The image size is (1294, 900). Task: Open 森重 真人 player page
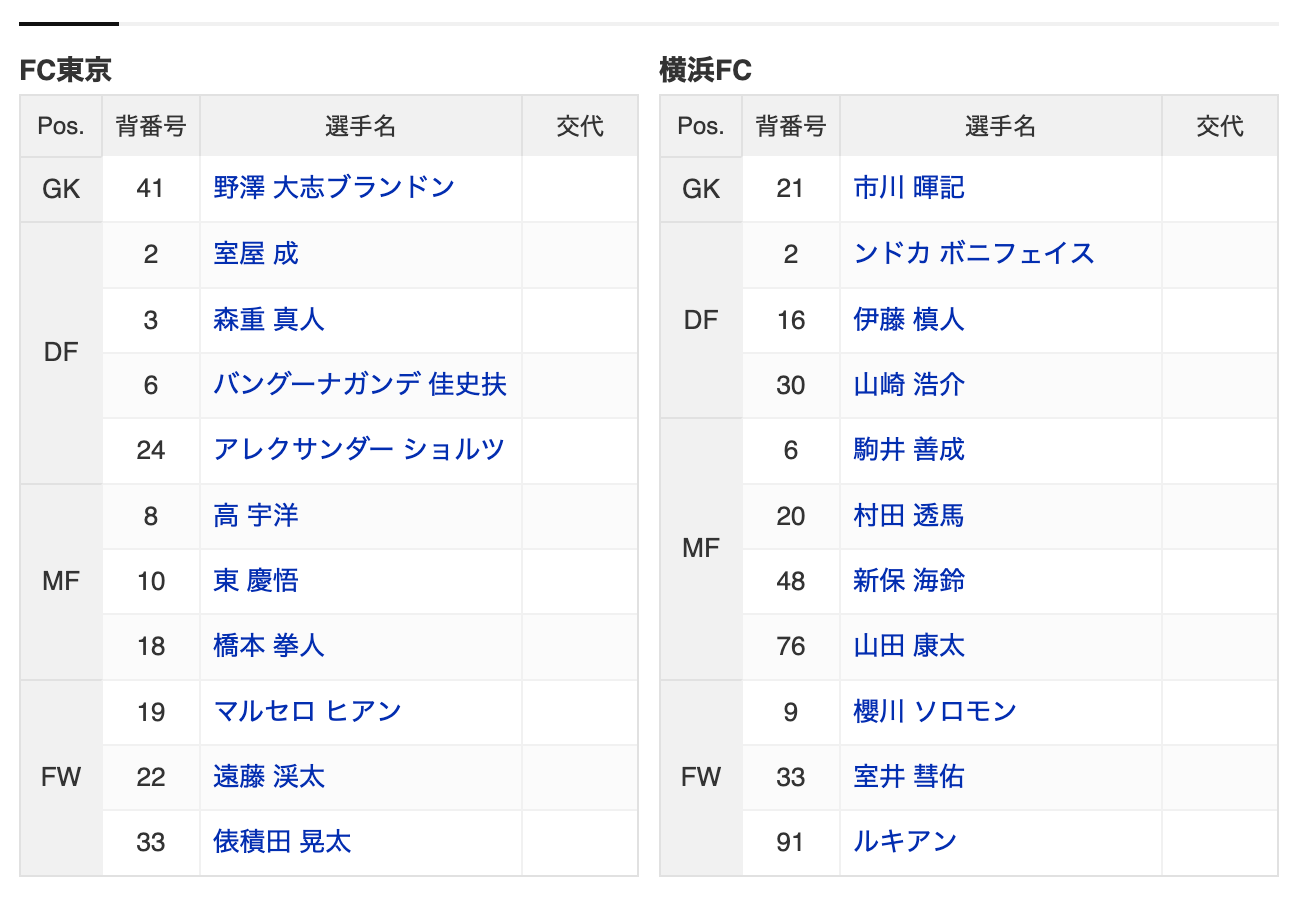coord(269,320)
